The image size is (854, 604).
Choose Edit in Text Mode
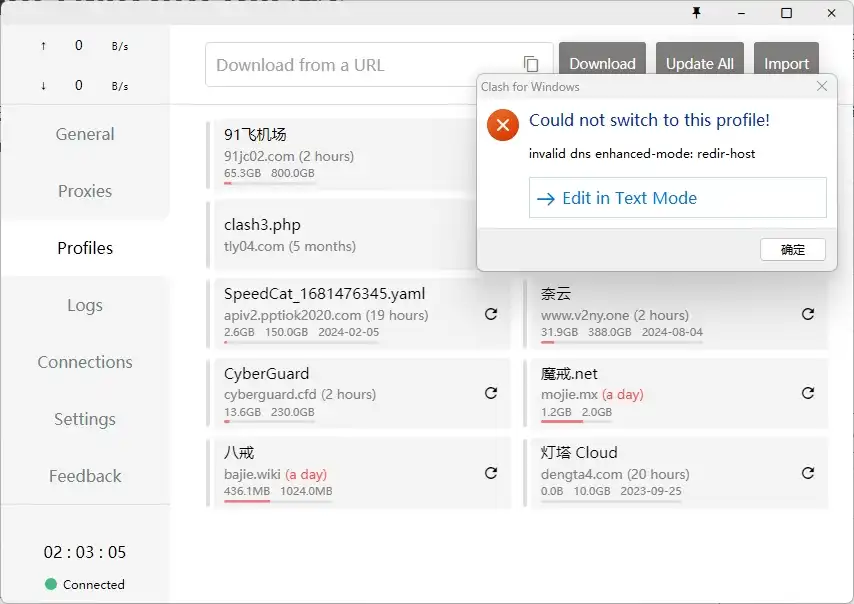pyautogui.click(x=678, y=198)
